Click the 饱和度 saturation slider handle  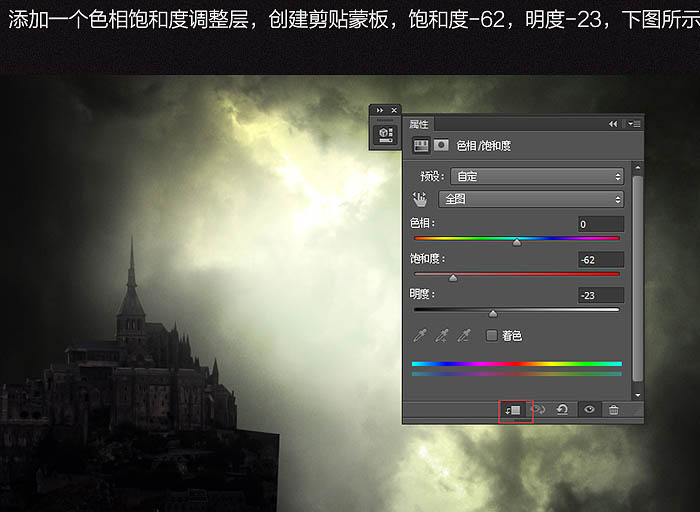coord(453,278)
